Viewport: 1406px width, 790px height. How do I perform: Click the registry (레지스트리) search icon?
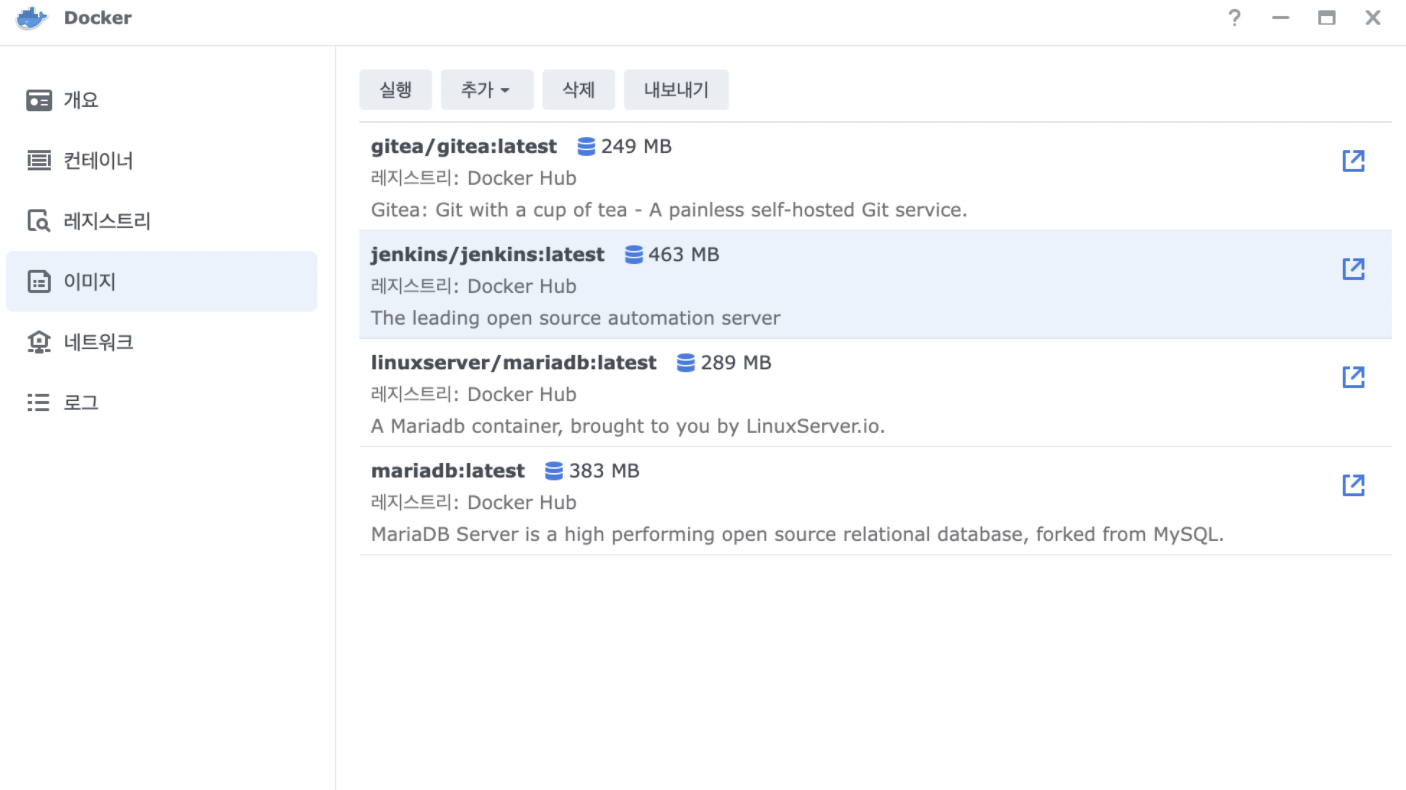(39, 221)
